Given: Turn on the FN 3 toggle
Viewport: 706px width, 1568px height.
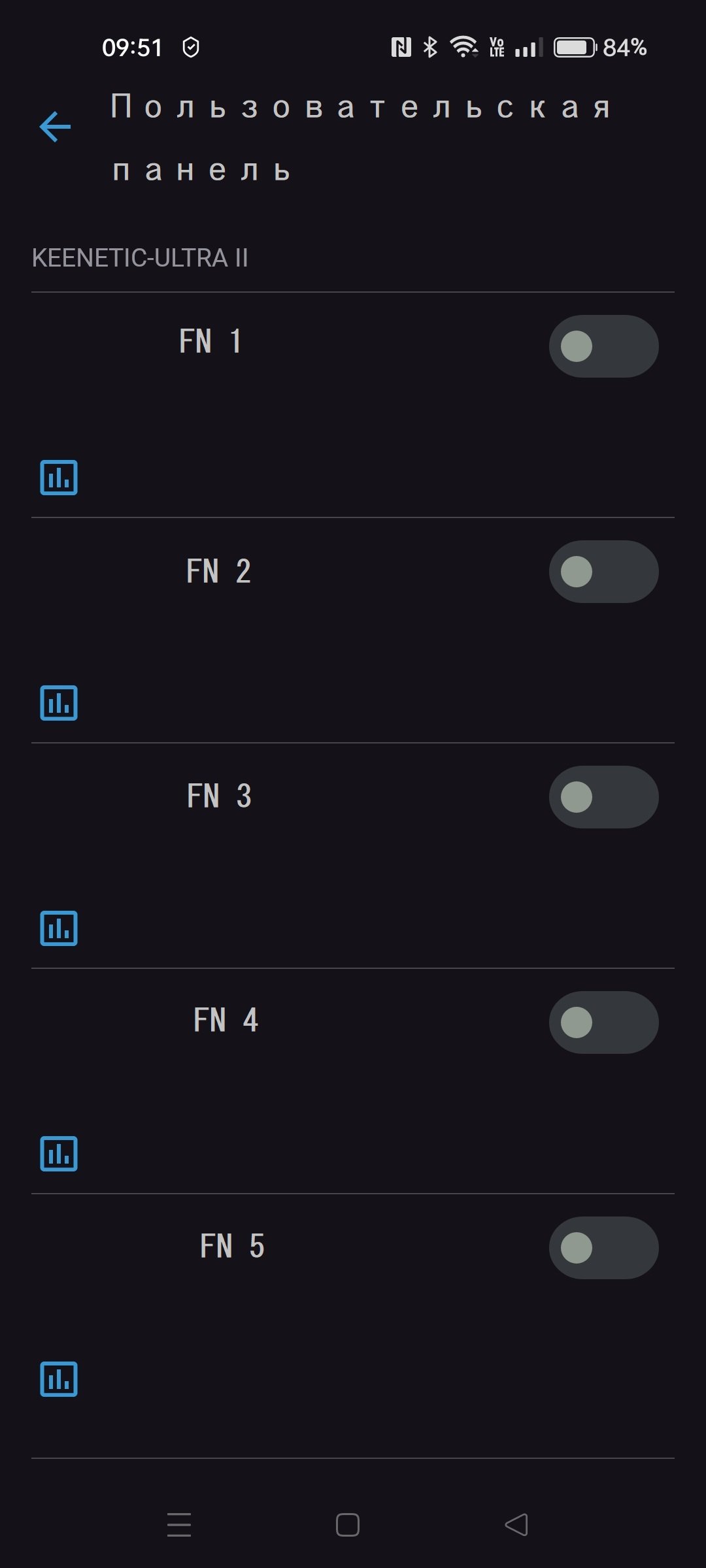Looking at the screenshot, I should pos(603,797).
